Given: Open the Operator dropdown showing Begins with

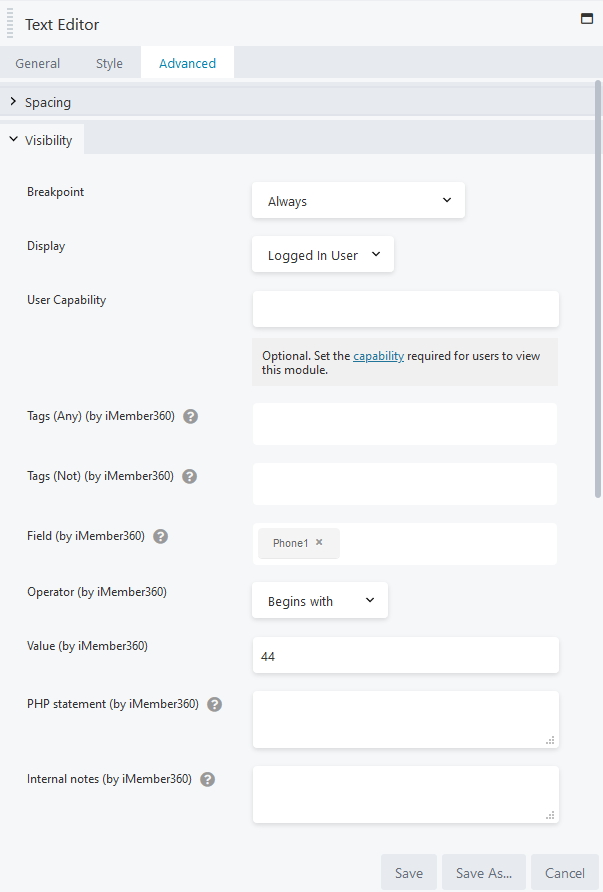Looking at the screenshot, I should (x=319, y=600).
